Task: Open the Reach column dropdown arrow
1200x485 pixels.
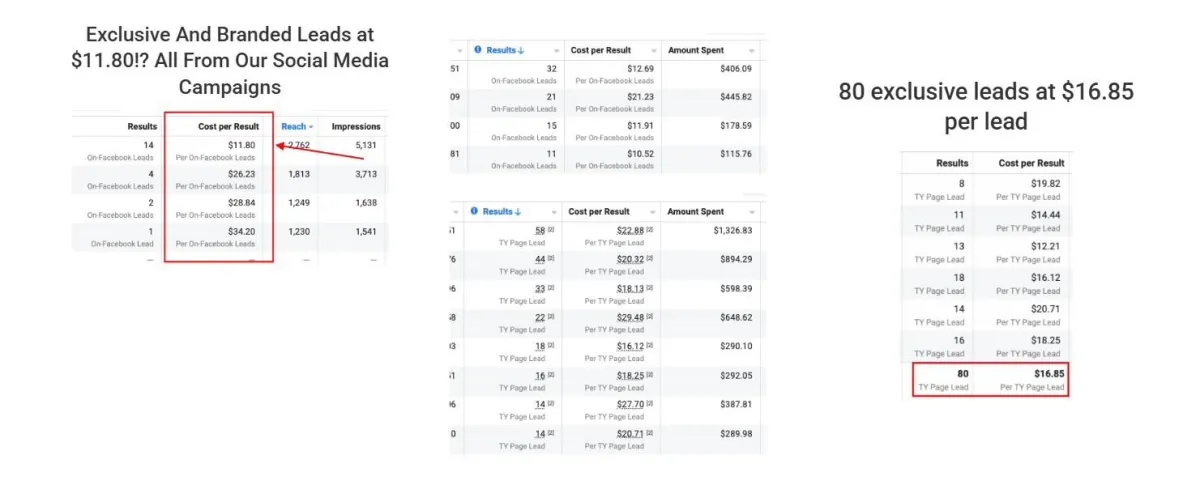Action: coord(312,127)
